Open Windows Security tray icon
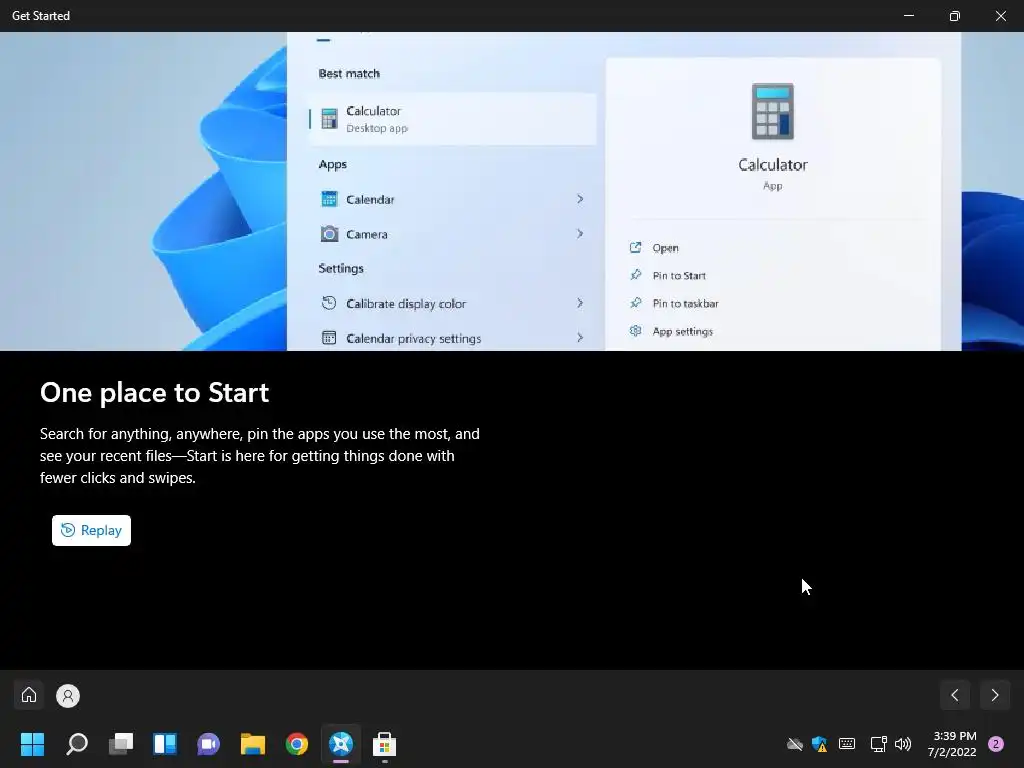This screenshot has width=1024, height=768. point(820,744)
